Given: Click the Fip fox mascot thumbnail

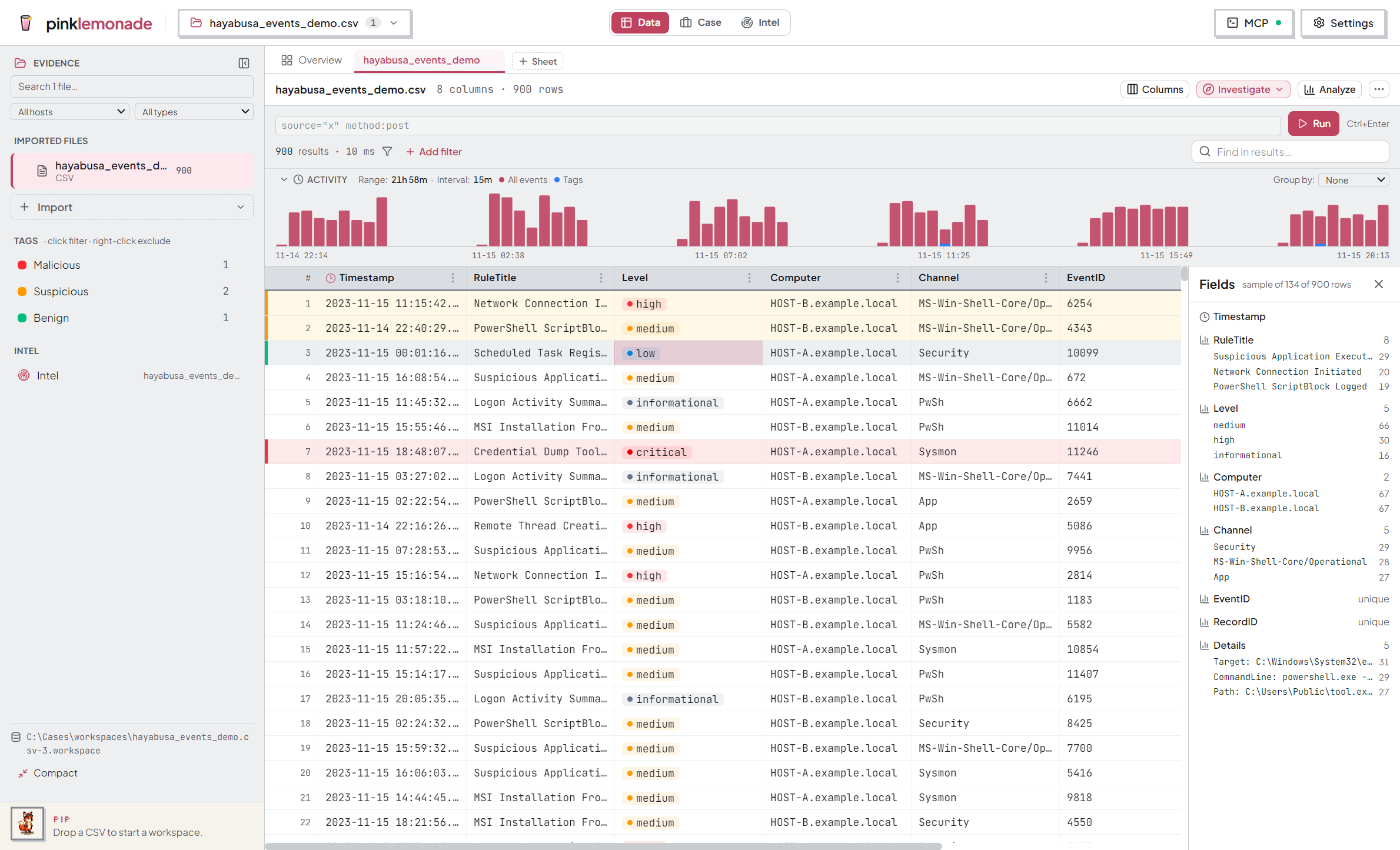Looking at the screenshot, I should (x=27, y=824).
